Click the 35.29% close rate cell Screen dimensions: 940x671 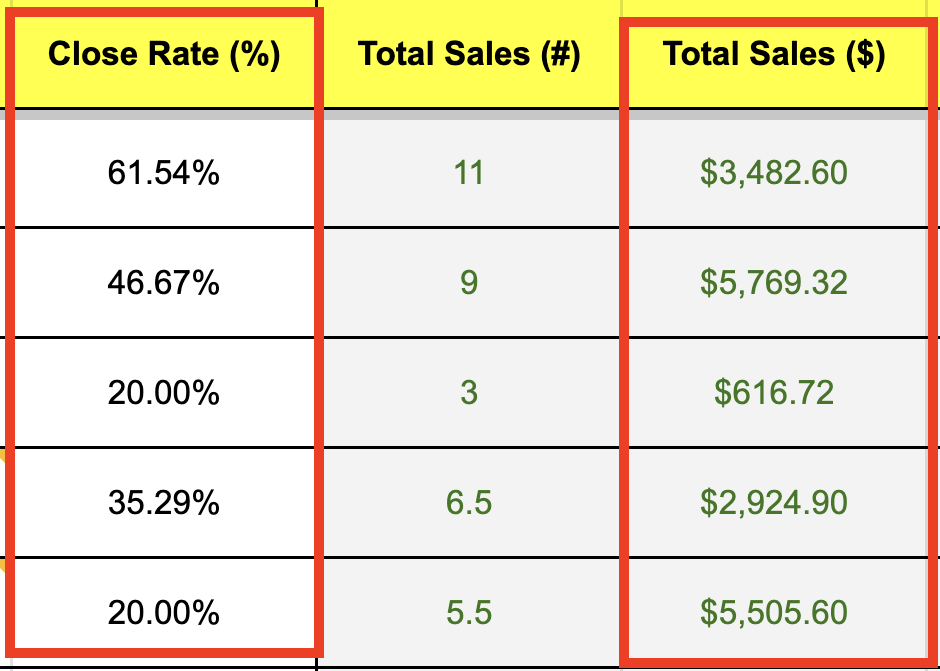(163, 502)
